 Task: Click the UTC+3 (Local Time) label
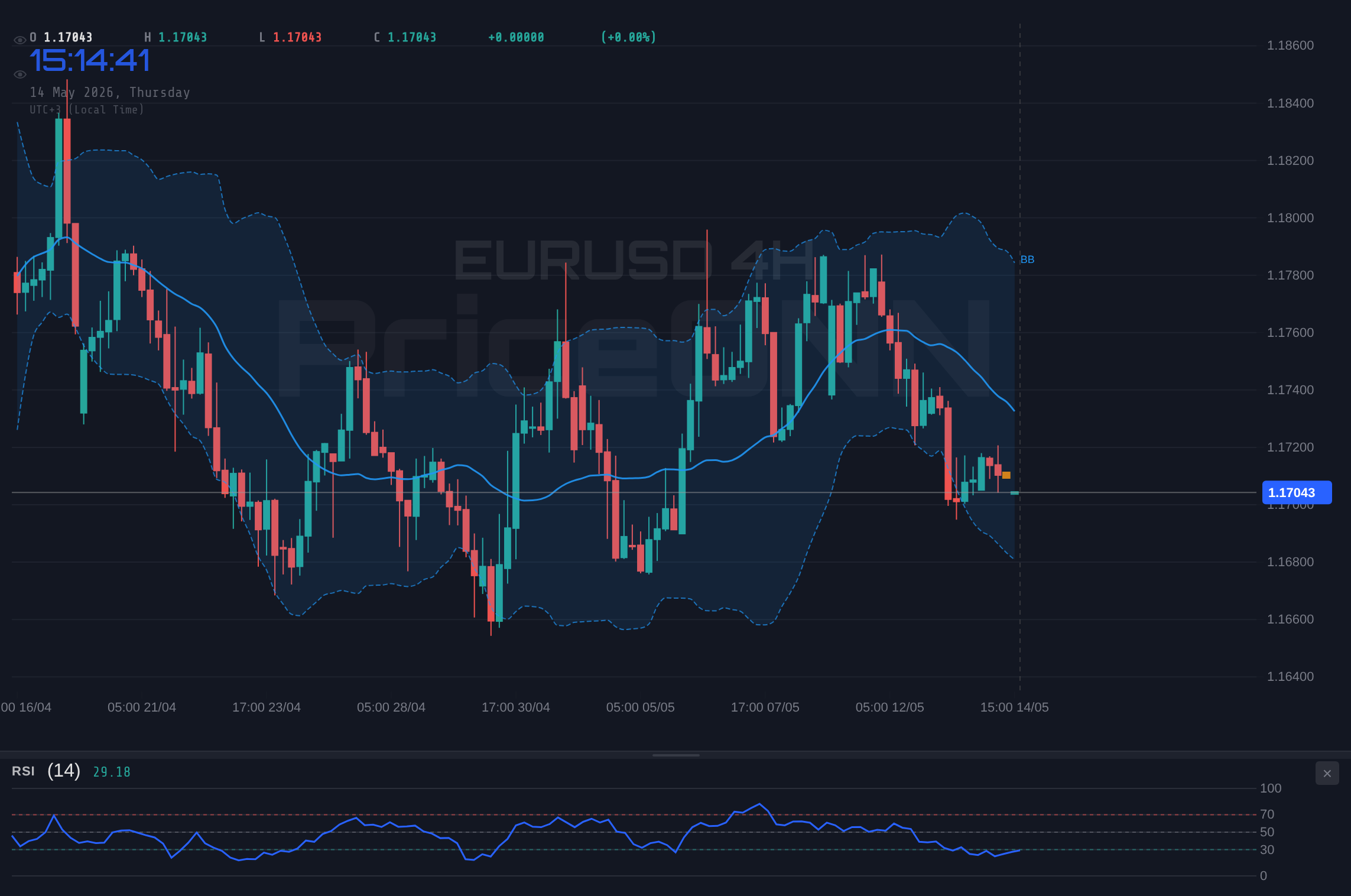click(x=87, y=109)
